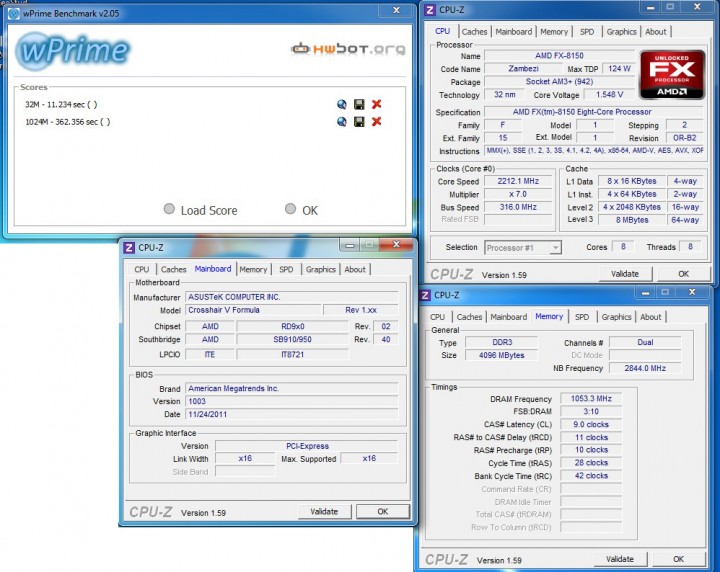Image resolution: width=720 pixels, height=572 pixels.
Task: Click the CPU-Z Z icon in the Mainboard window title bar
Action: pyautogui.click(x=129, y=247)
